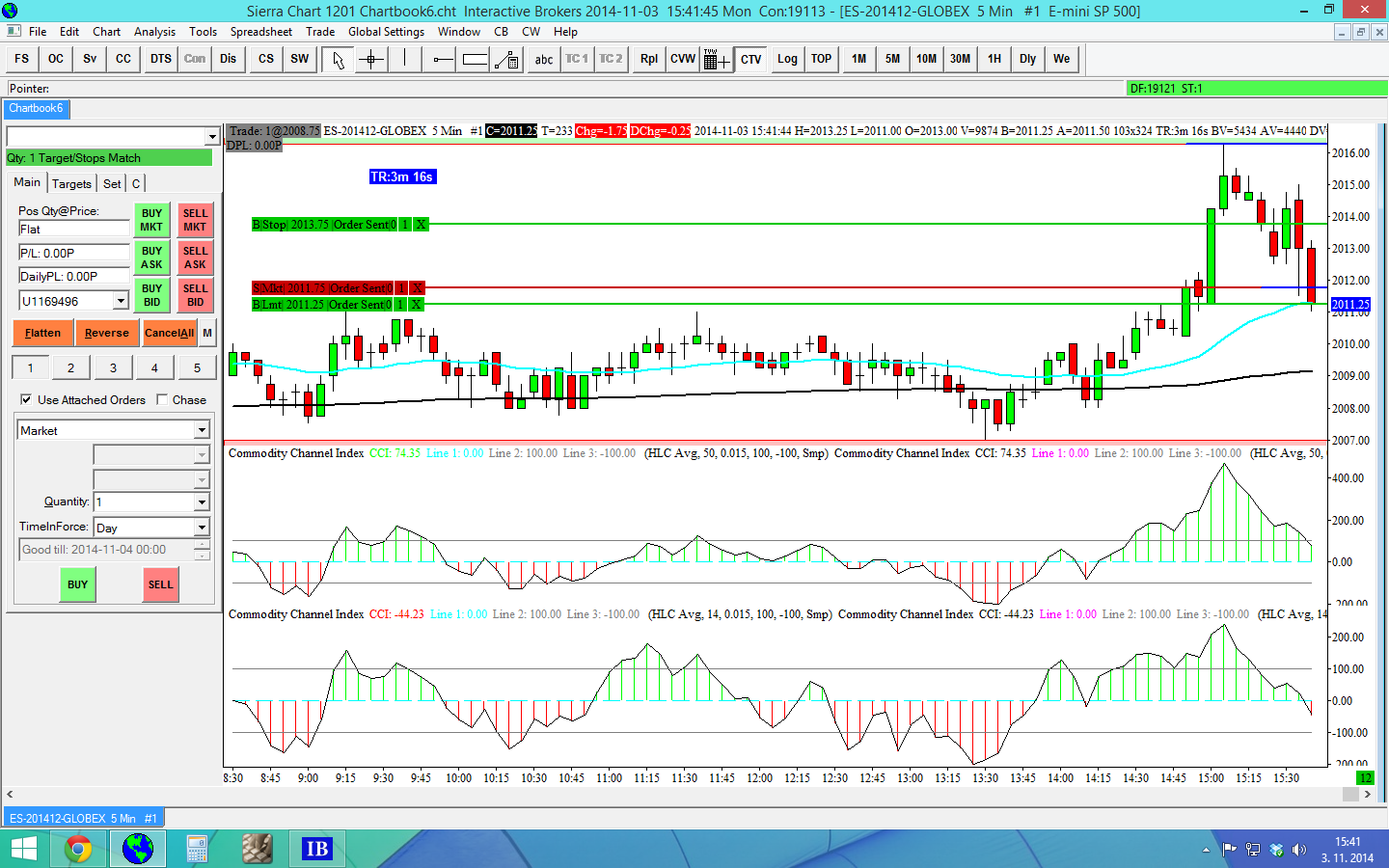Cancel the B Stop 2013.75 order with X

[421, 225]
